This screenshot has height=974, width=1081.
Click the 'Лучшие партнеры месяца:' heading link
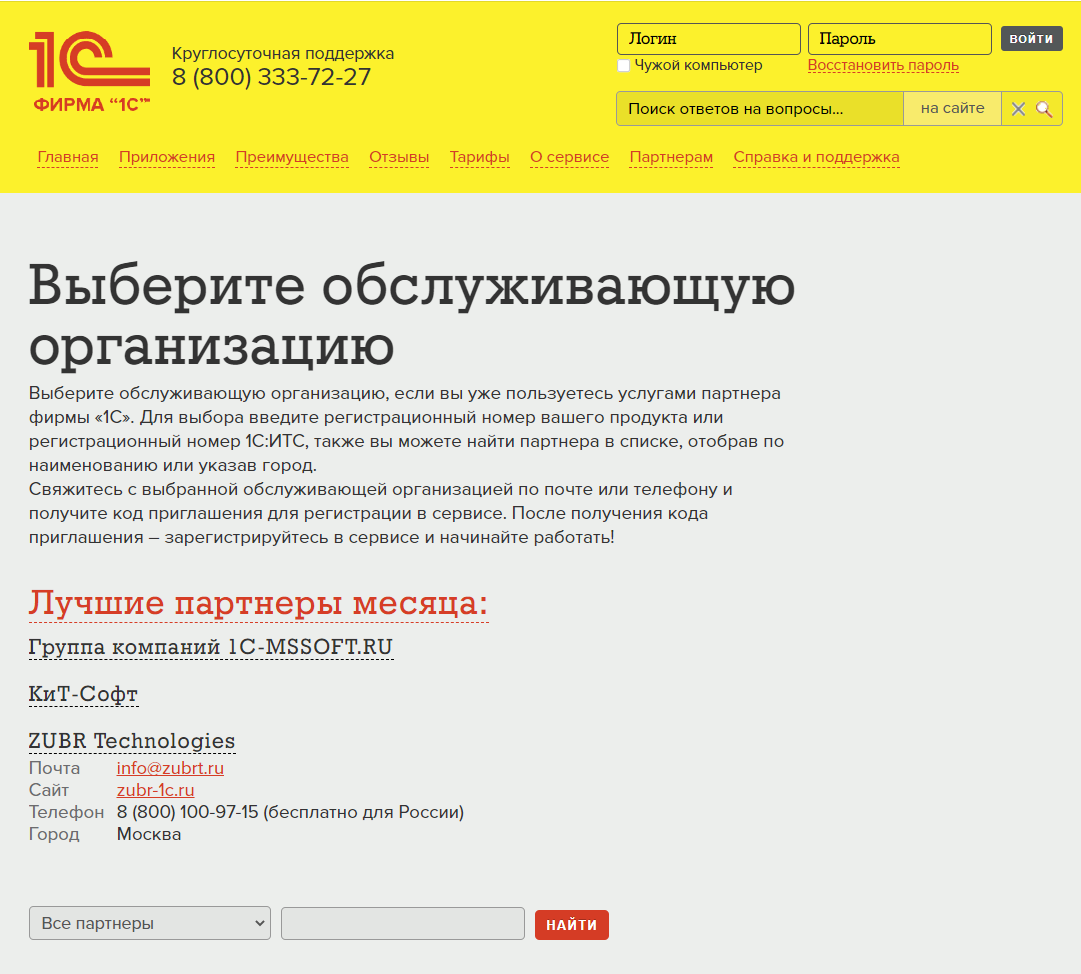259,603
